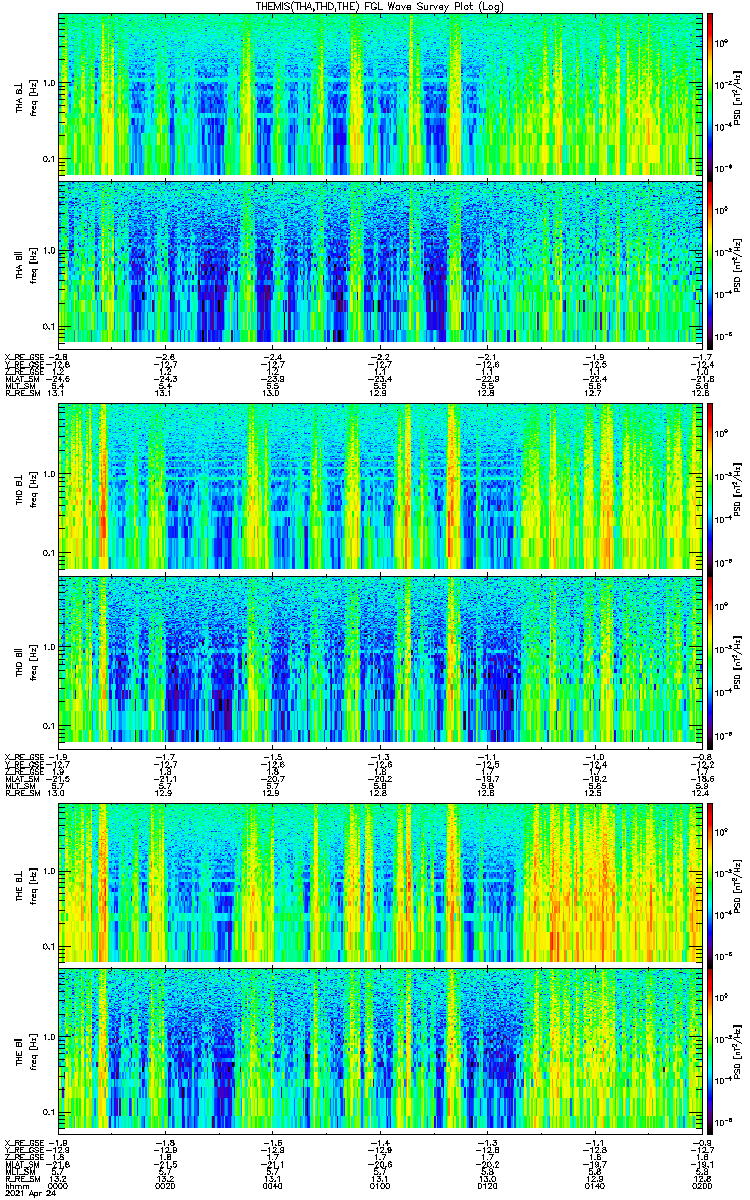Click the R_RE_SM row label under THD panels
The image size is (750, 1200).
23,791
